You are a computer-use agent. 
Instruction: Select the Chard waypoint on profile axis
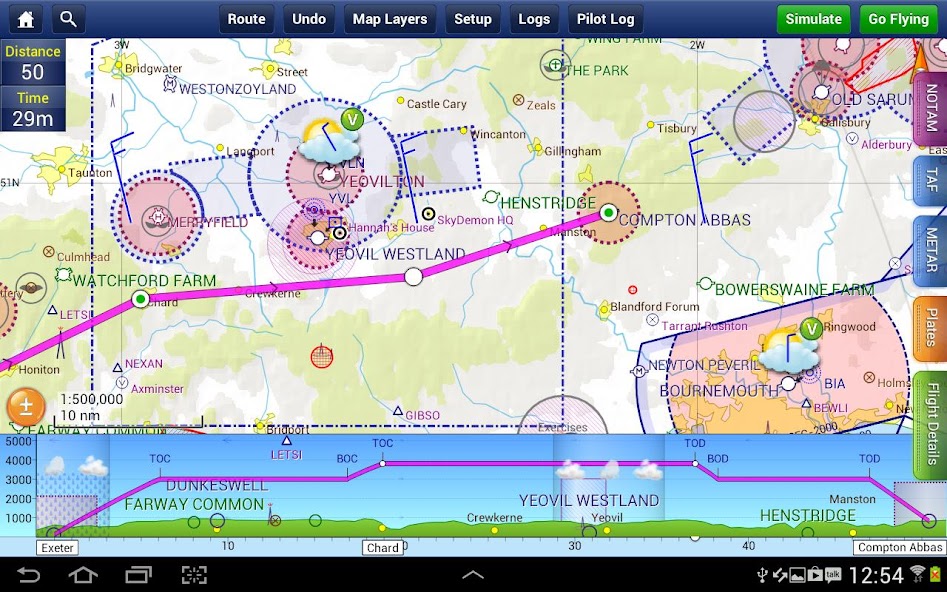pos(382,547)
